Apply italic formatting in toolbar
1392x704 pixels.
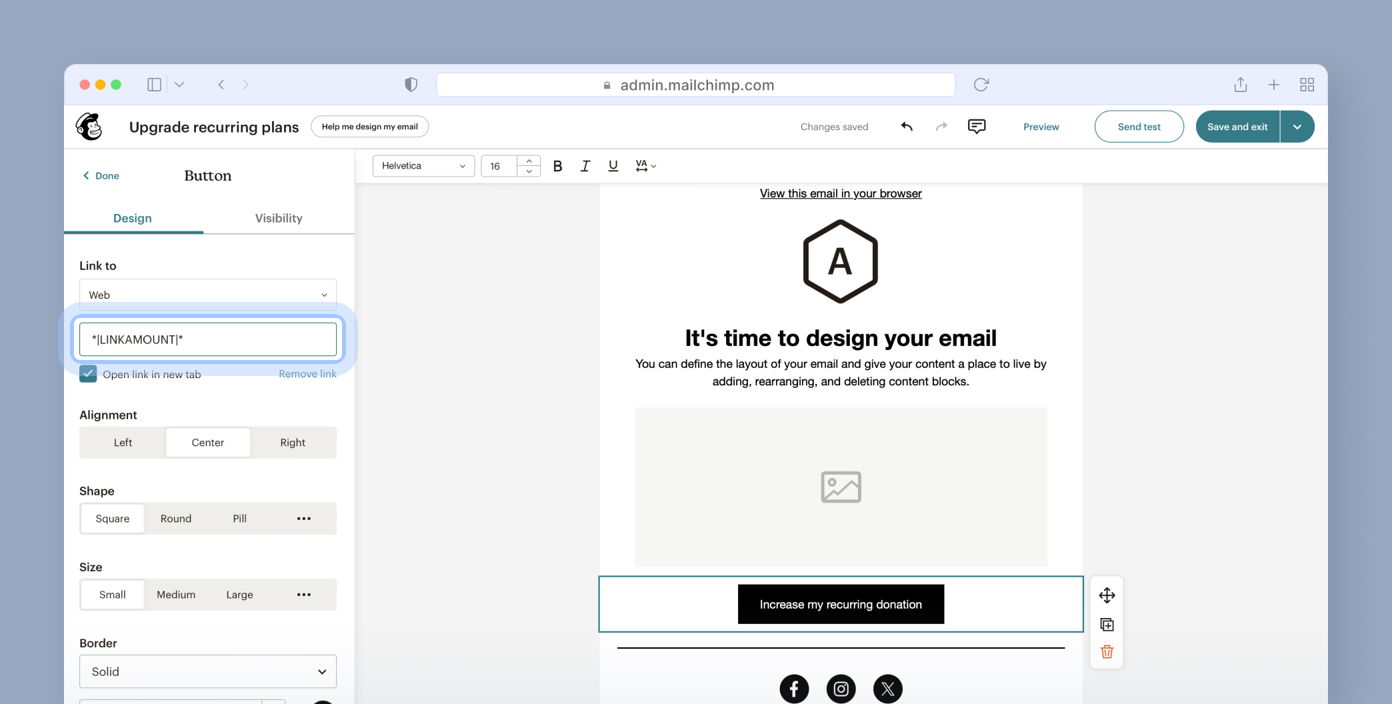[585, 166]
